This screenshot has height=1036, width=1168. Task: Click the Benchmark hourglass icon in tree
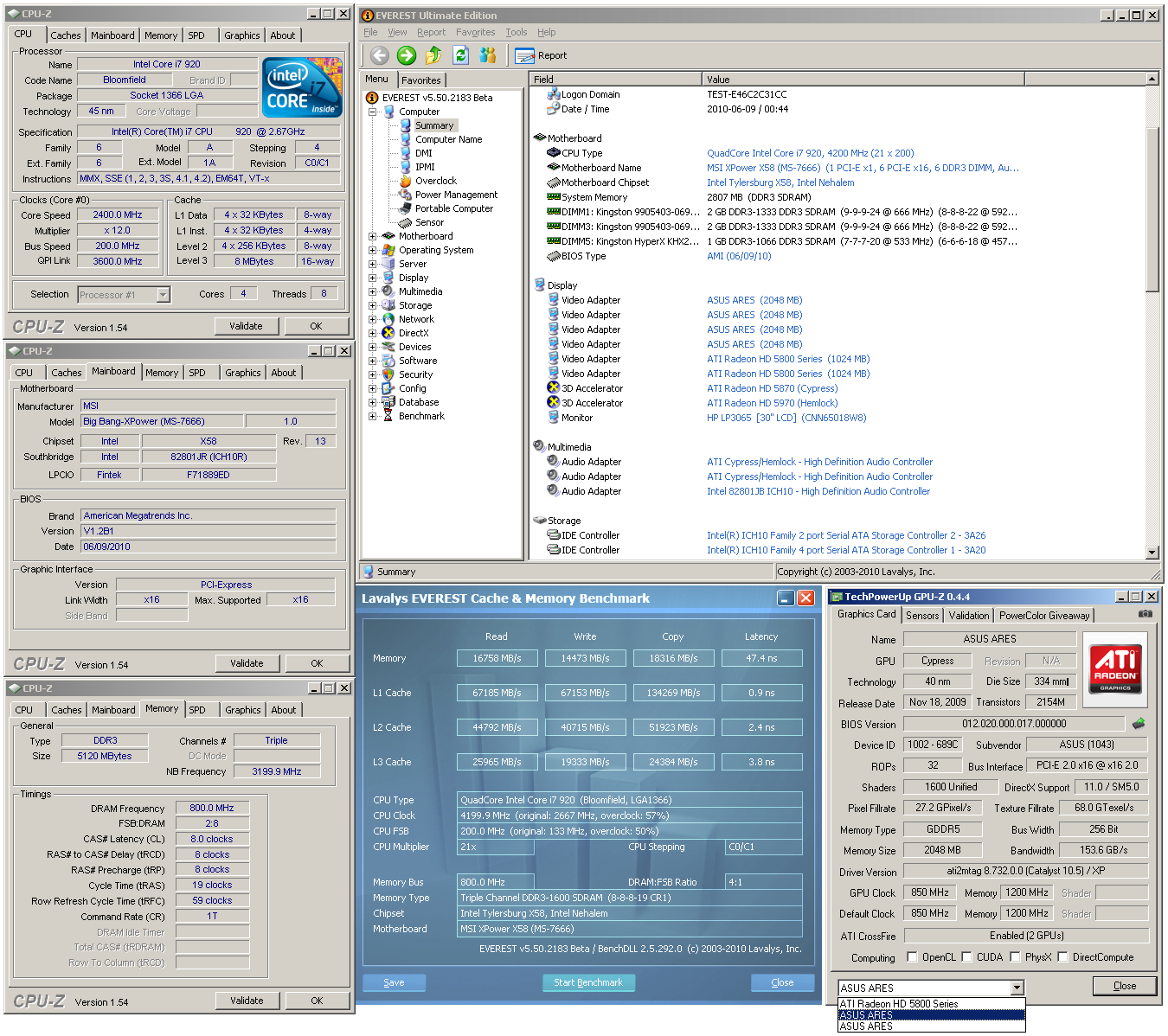tap(388, 416)
